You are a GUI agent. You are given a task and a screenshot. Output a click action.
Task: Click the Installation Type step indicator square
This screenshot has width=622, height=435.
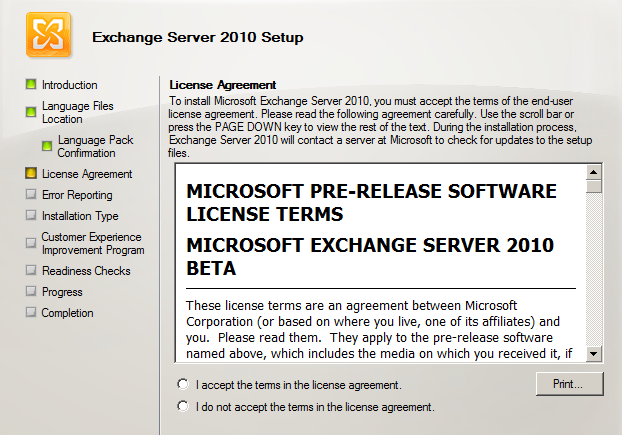point(31,216)
